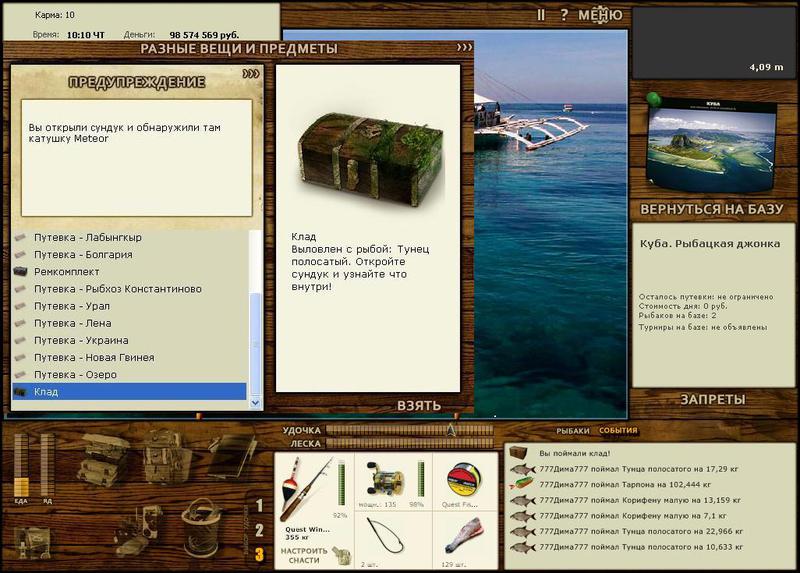This screenshot has height=573, width=800.
Task: Select Путевка - Рыбхоз Константиново
Action: click(129, 289)
